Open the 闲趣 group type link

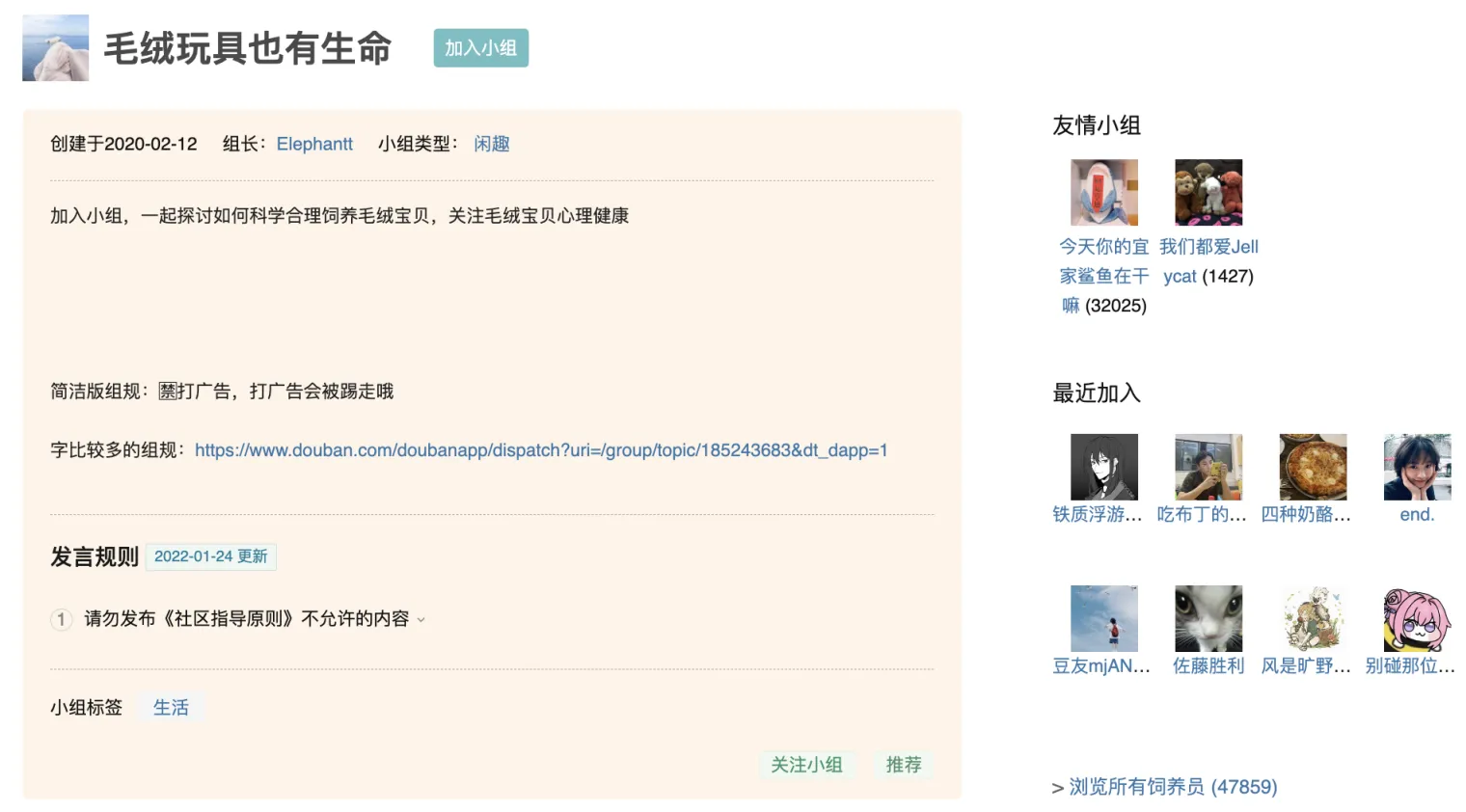click(492, 144)
